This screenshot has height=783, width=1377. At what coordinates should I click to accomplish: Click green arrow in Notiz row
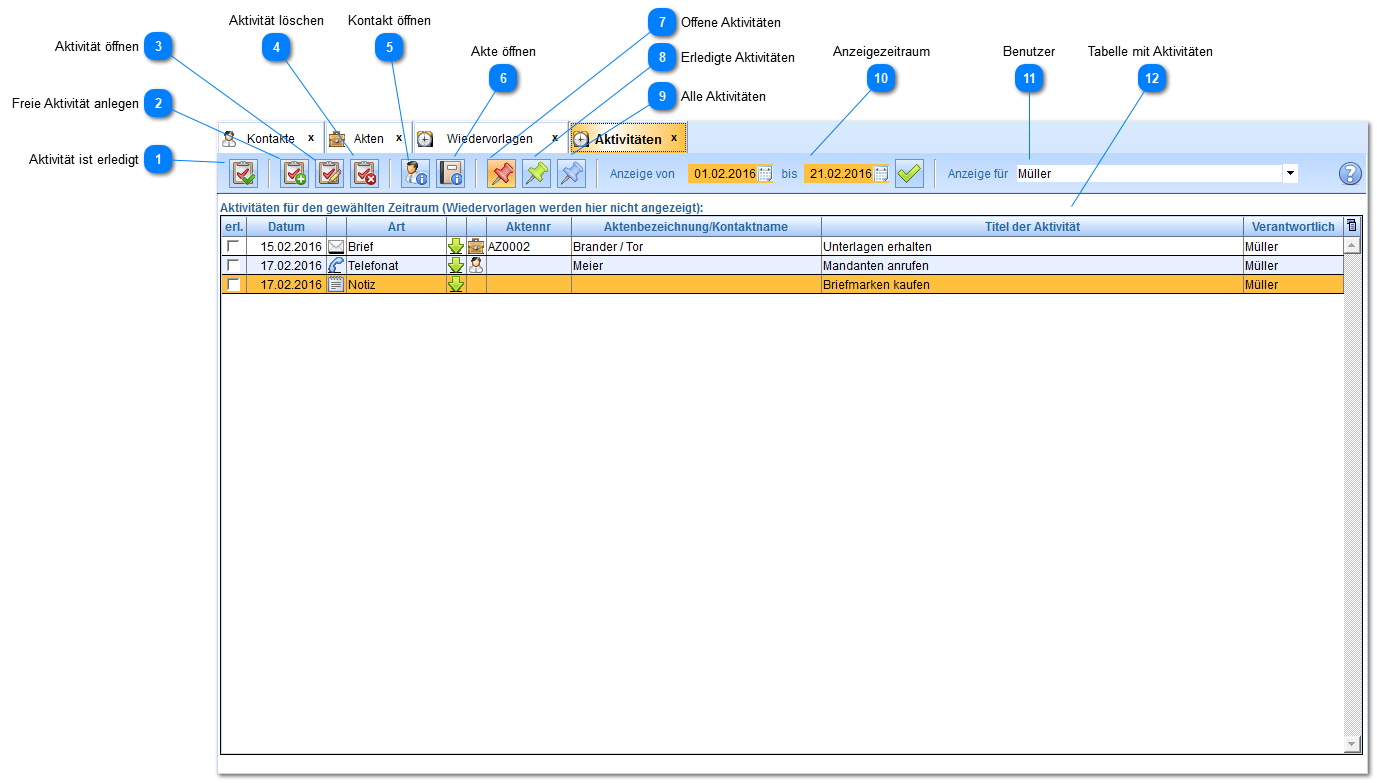[456, 284]
